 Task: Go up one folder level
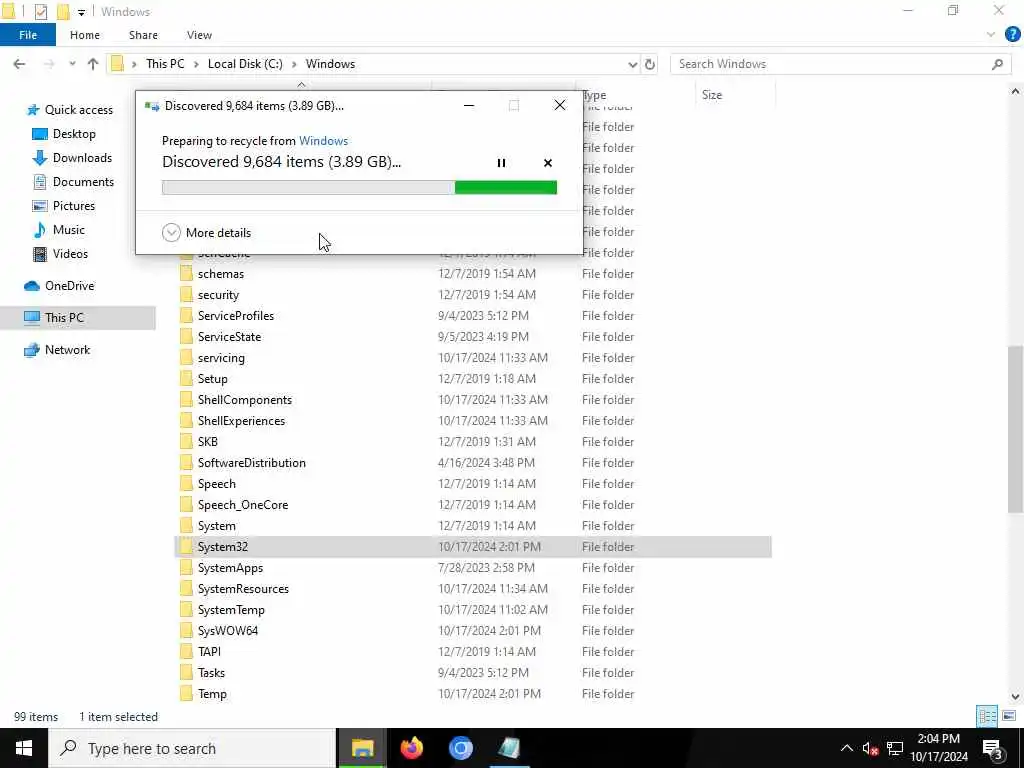coord(93,64)
